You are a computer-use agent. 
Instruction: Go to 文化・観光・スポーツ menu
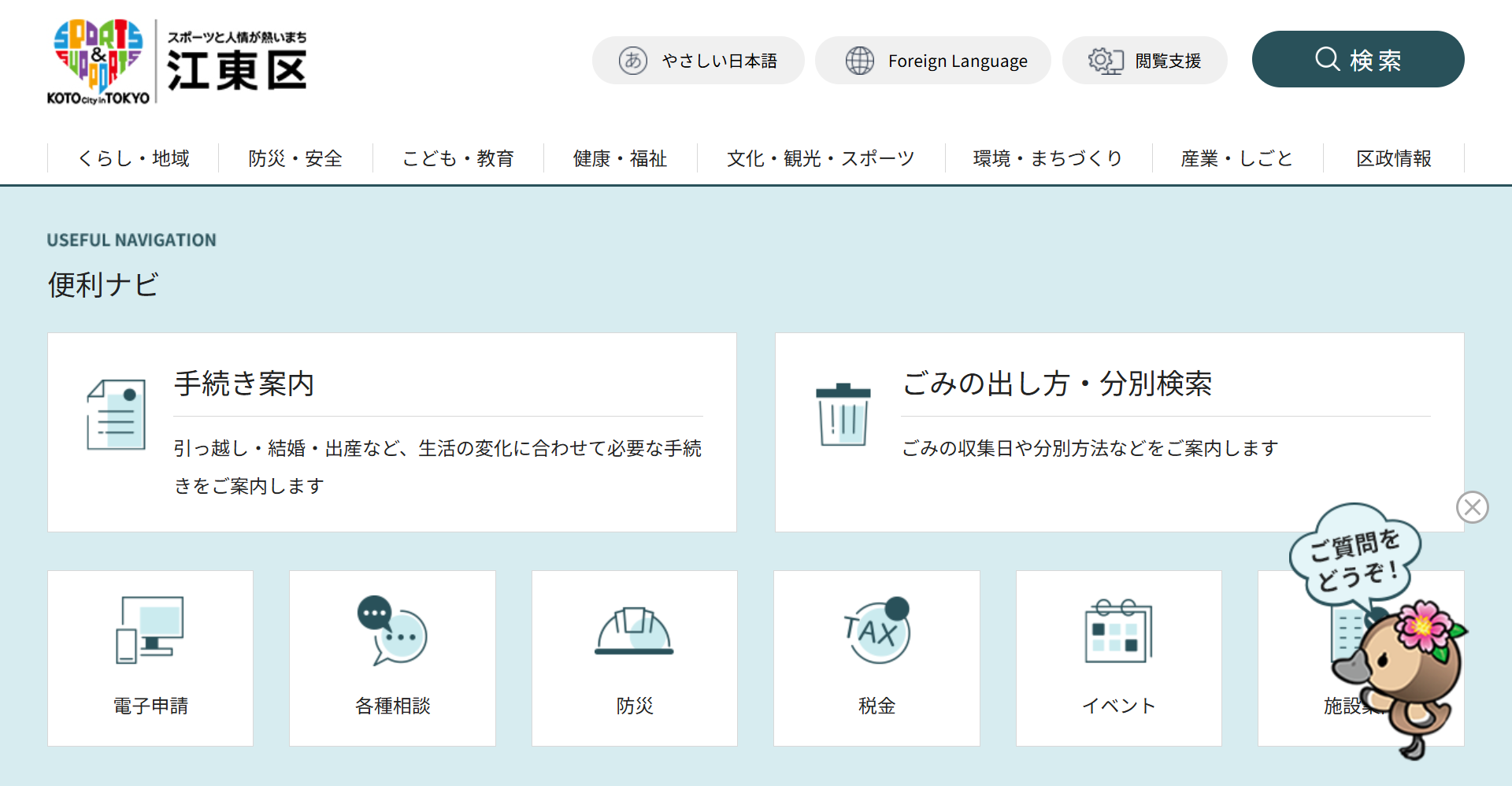[821, 158]
